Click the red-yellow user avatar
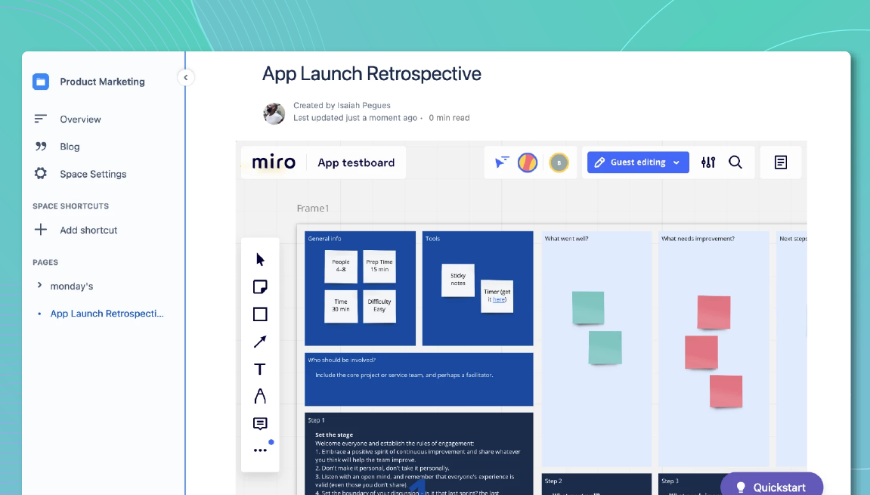870x495 pixels. pyautogui.click(x=528, y=163)
